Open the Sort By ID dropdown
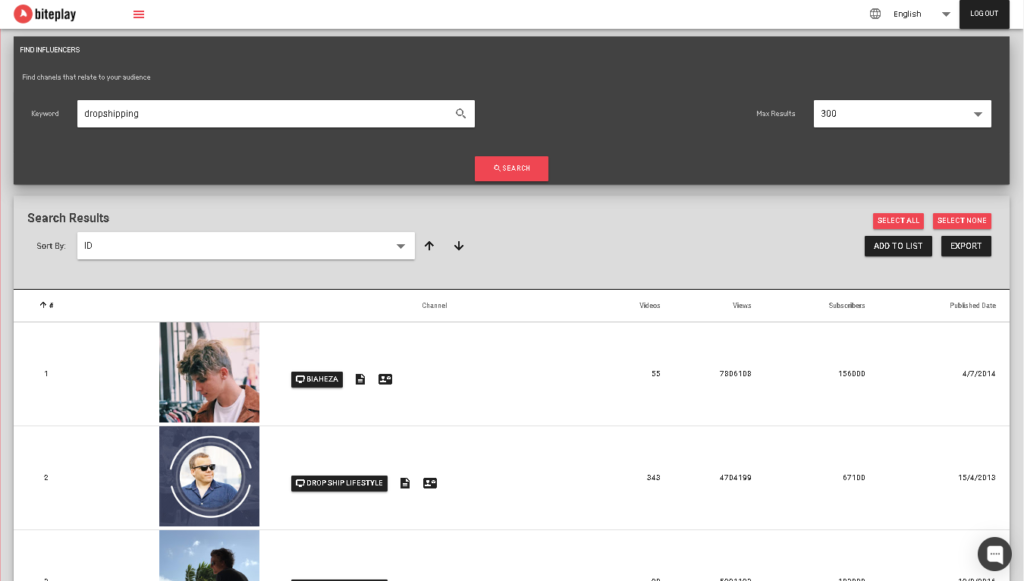The image size is (1024, 581). (x=246, y=246)
